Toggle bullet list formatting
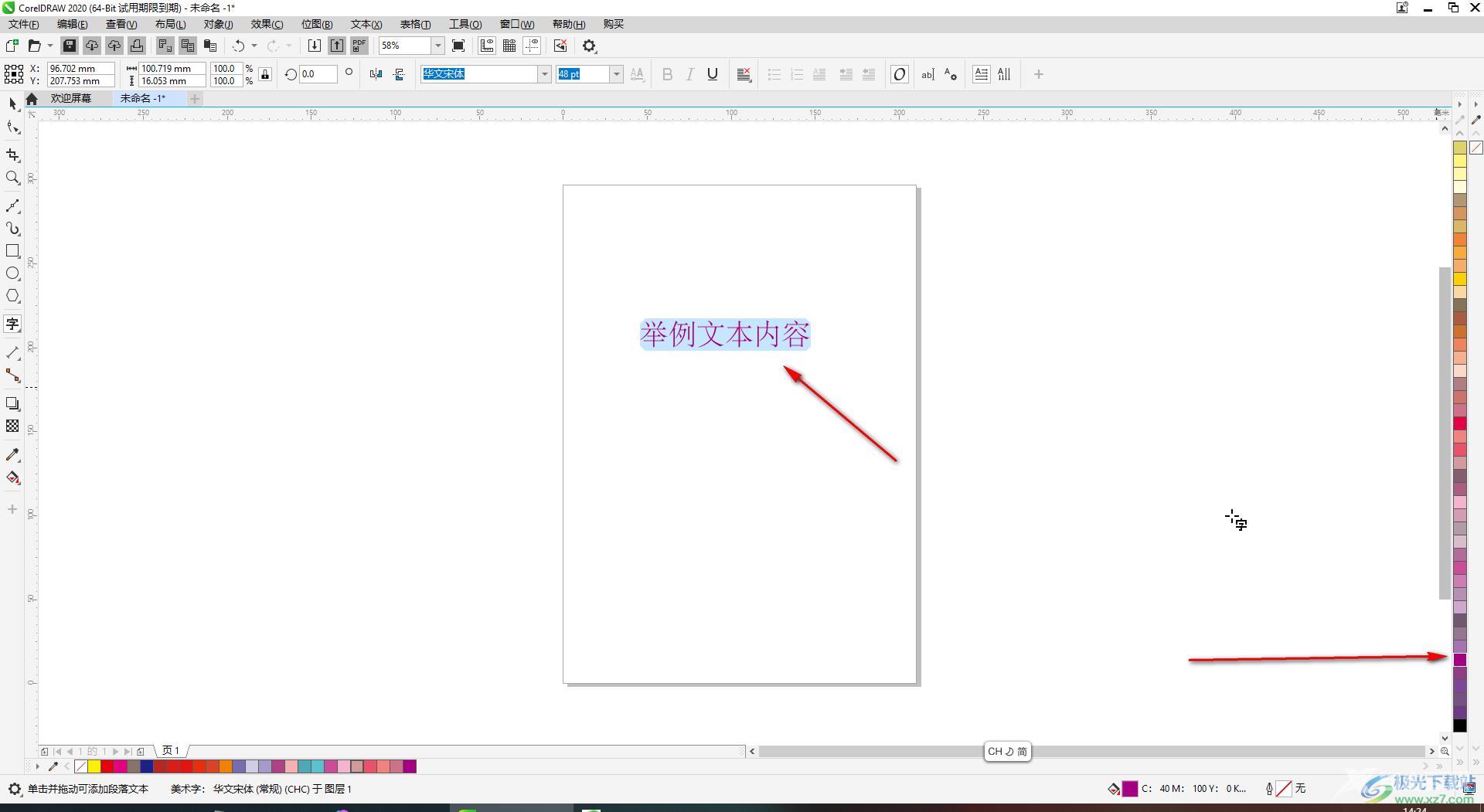Viewport: 1484px width, 812px height. 774,74
